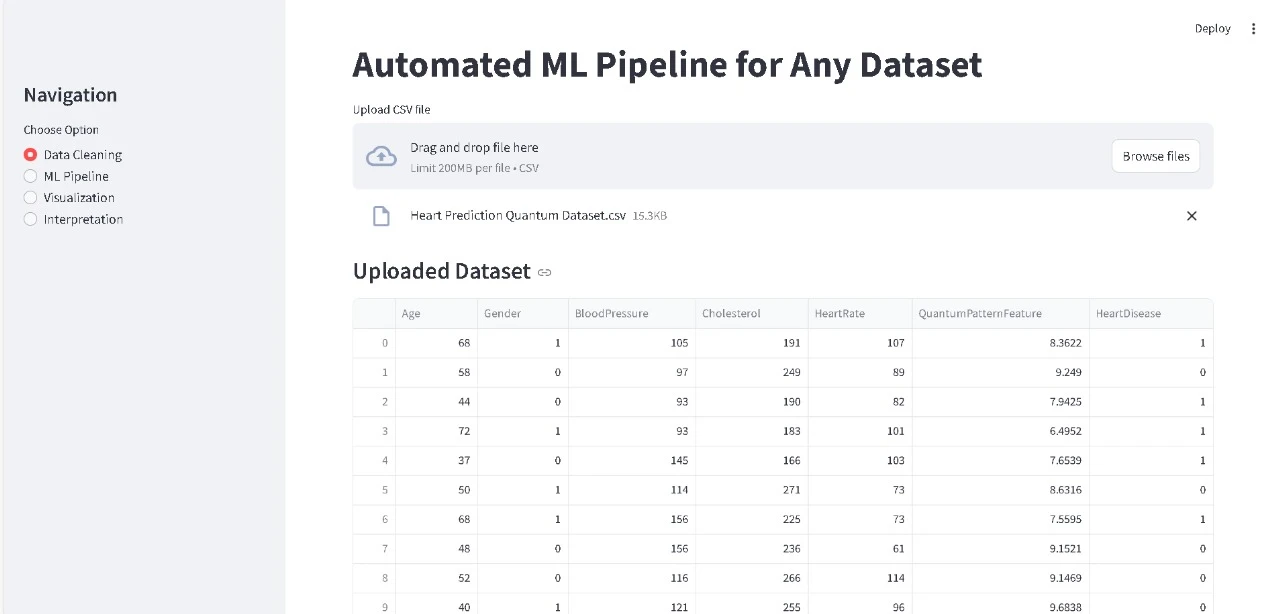Screen dimensions: 1280x614
Task: Sort by the Cholesterol column header
Action: (x=751, y=314)
